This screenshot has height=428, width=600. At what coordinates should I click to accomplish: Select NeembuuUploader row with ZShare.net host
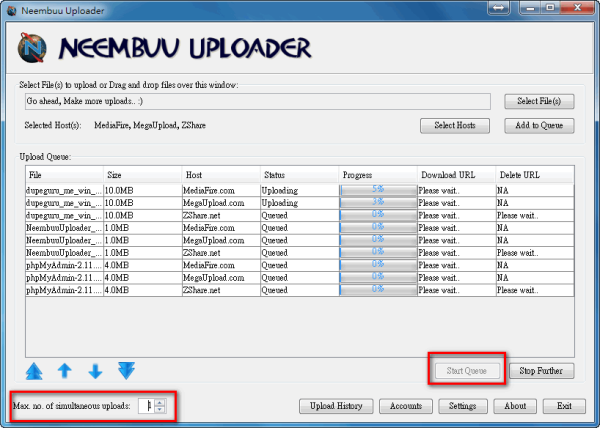[x=300, y=253]
